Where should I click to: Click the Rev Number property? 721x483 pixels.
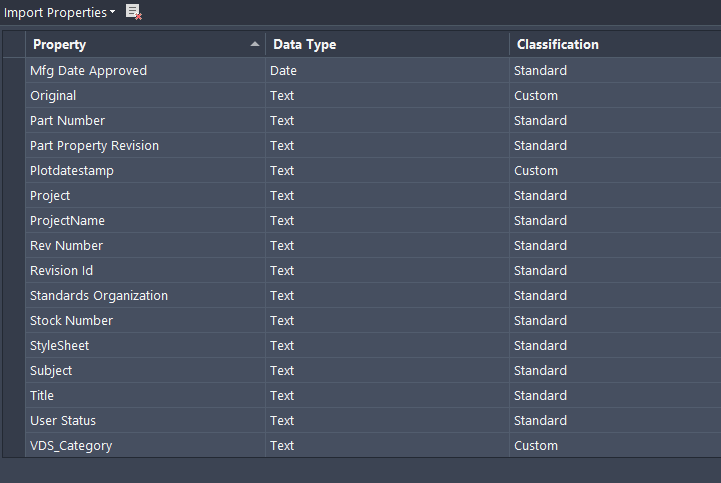[66, 246]
